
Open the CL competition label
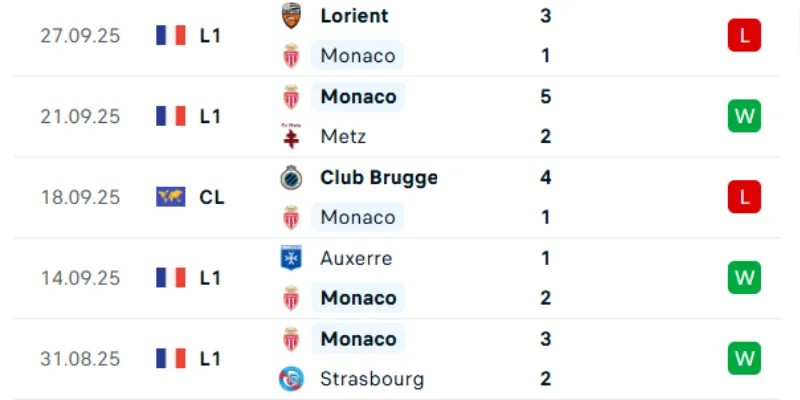click(212, 197)
